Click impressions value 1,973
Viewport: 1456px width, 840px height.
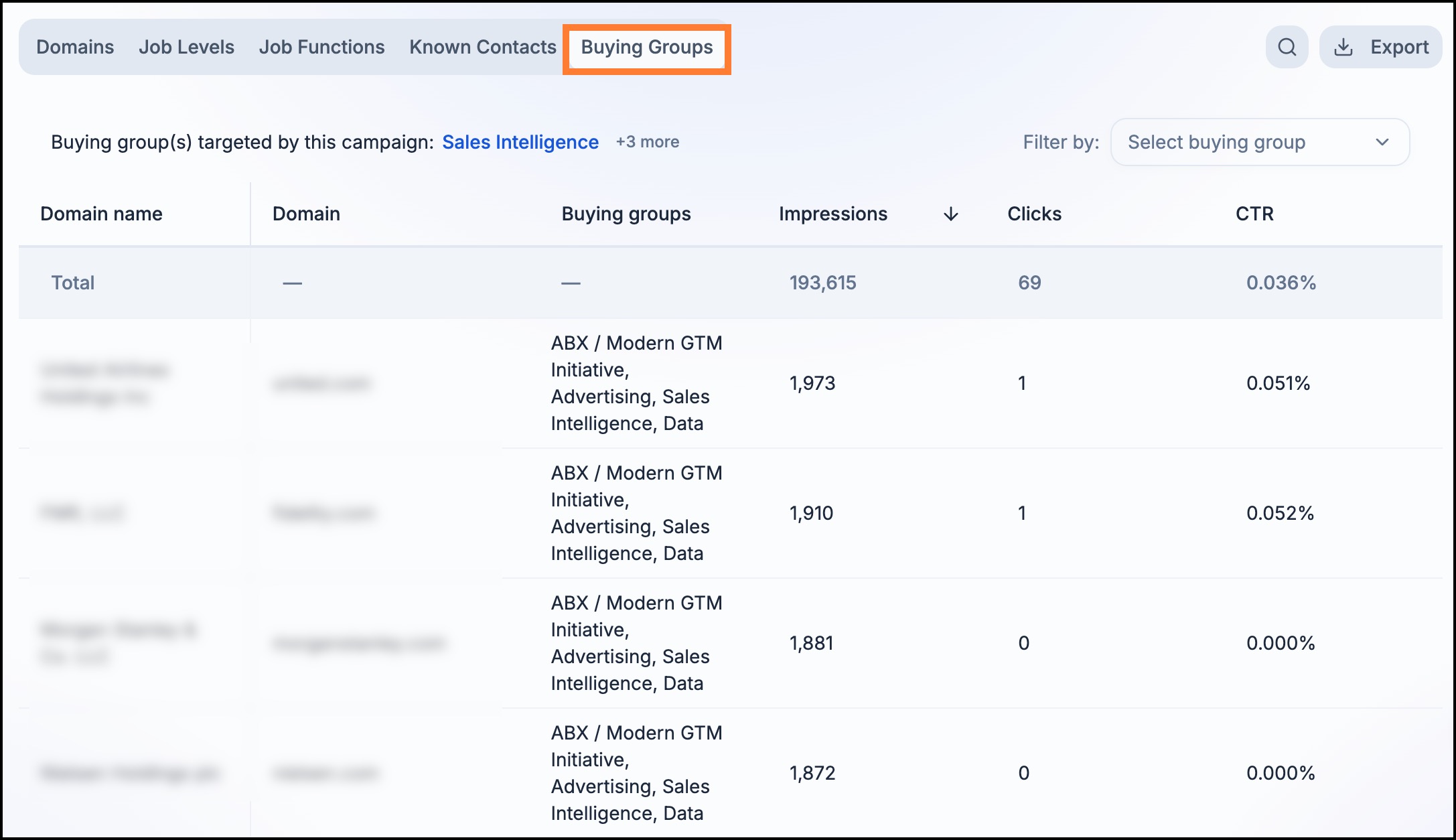(812, 383)
